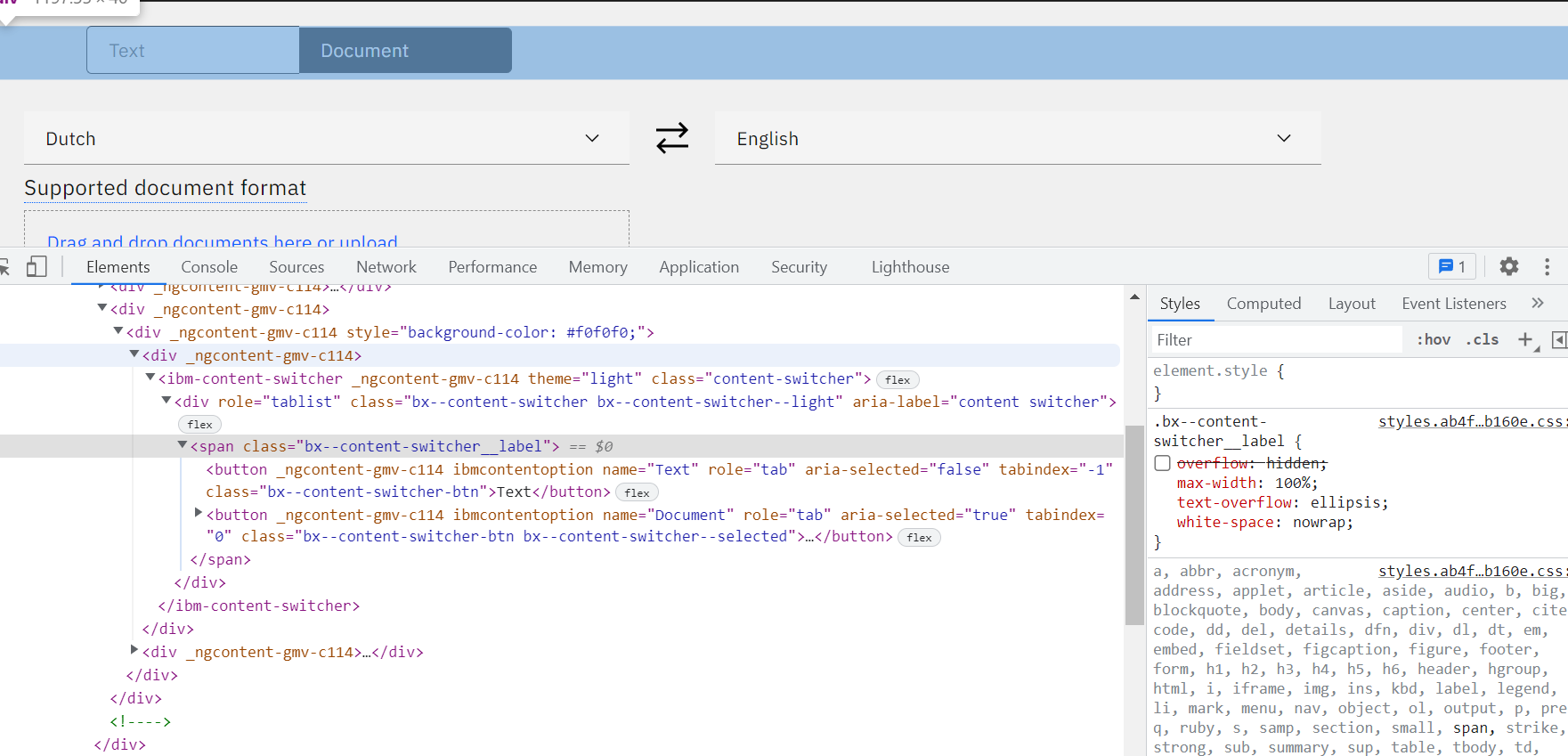
Task: Enable the overflow: hidden property checkbox
Action: [1162, 463]
